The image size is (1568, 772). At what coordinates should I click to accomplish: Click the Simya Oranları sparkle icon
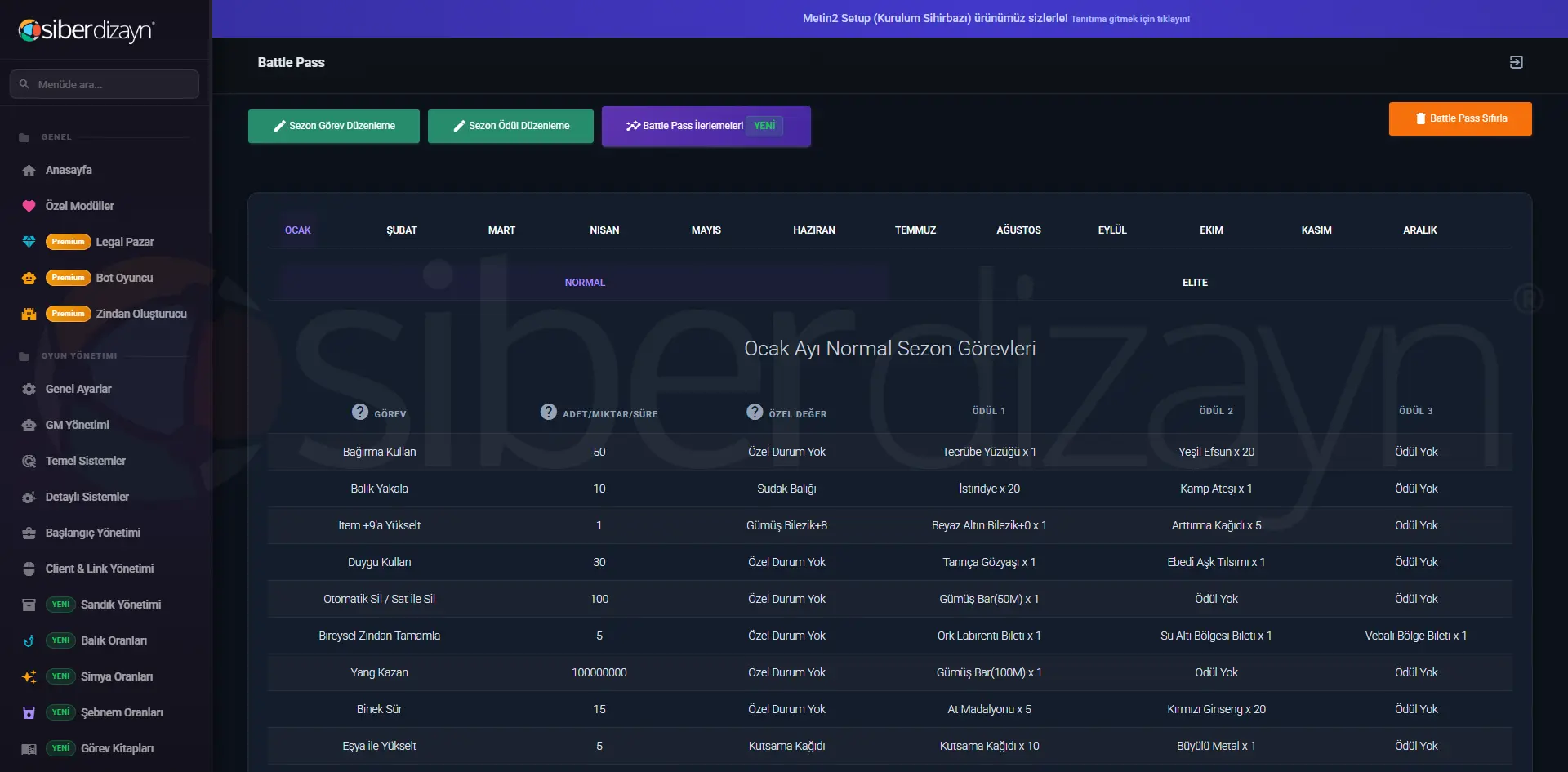coord(29,676)
